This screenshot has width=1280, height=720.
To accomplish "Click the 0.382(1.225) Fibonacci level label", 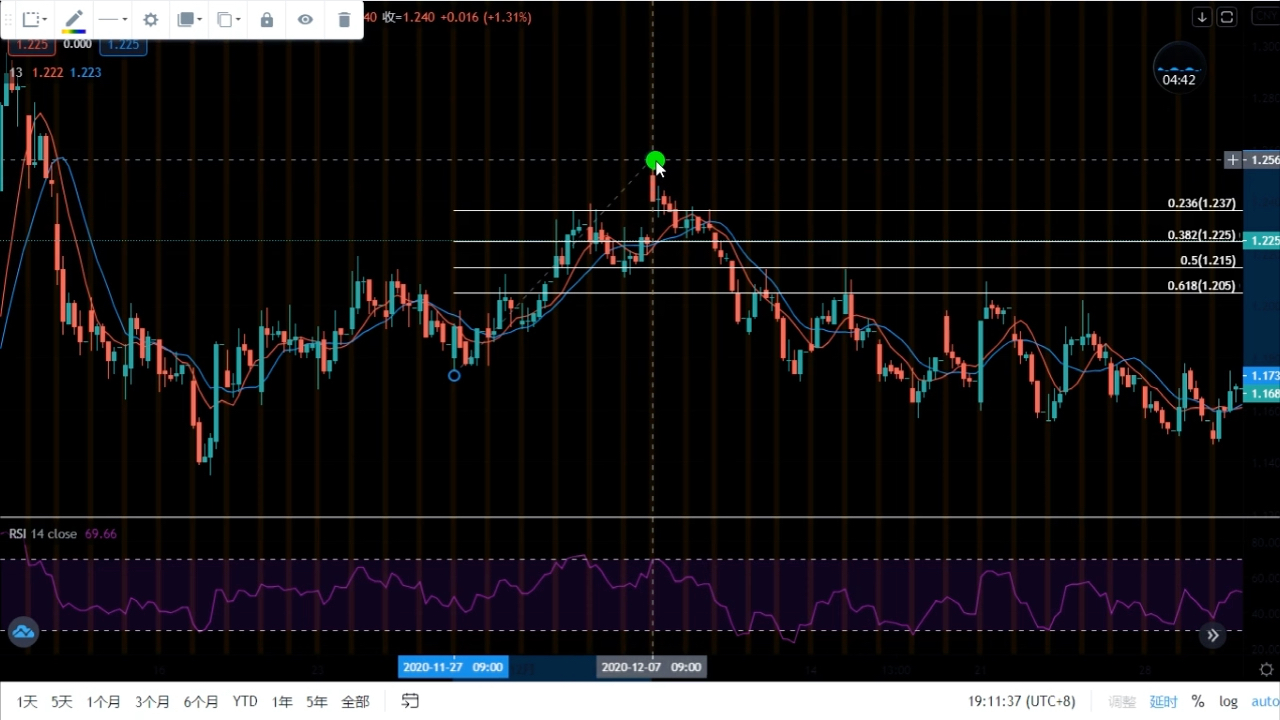I will (x=1202, y=235).
